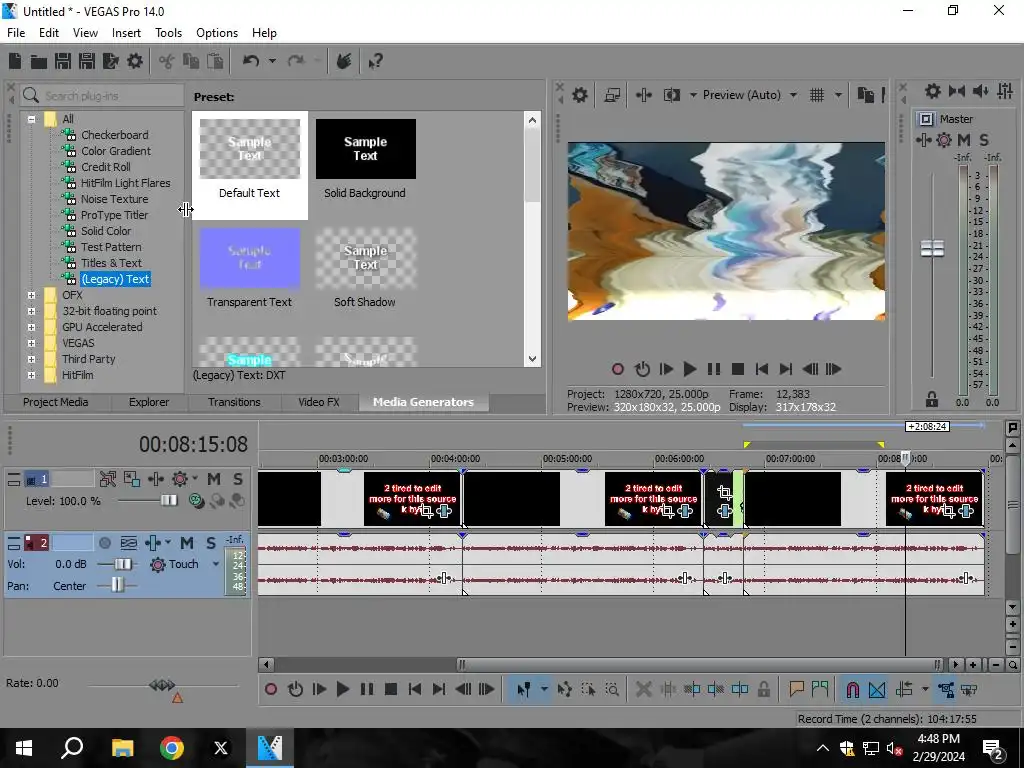Screen dimensions: 1024x768
Task: Click the New project icon in toolbar
Action: pos(15,61)
